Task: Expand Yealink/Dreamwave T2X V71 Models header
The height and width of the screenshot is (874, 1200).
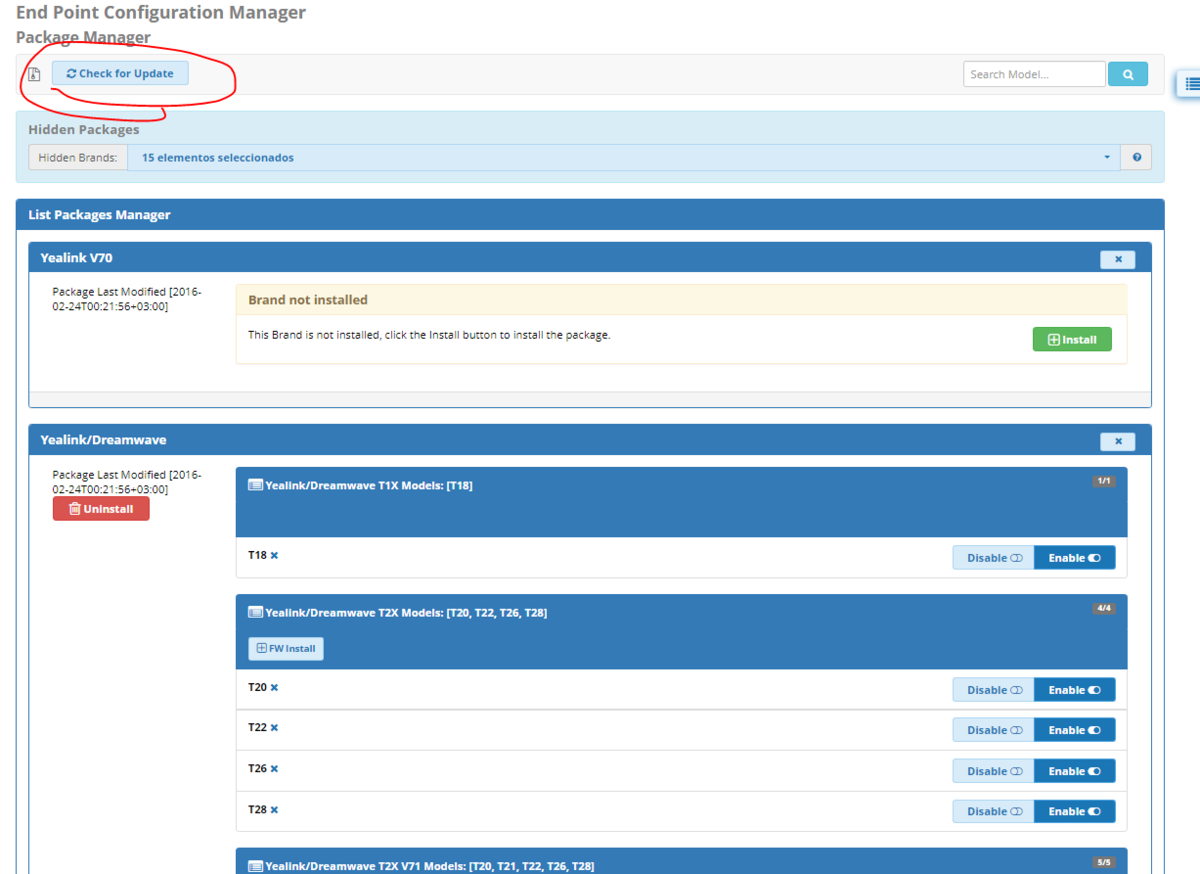Action: click(x=681, y=861)
